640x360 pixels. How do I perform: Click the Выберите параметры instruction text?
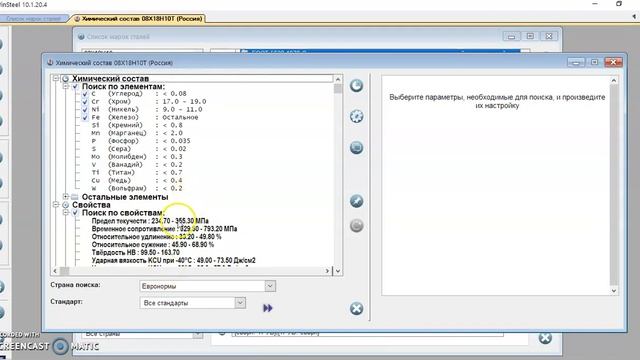[x=497, y=101]
